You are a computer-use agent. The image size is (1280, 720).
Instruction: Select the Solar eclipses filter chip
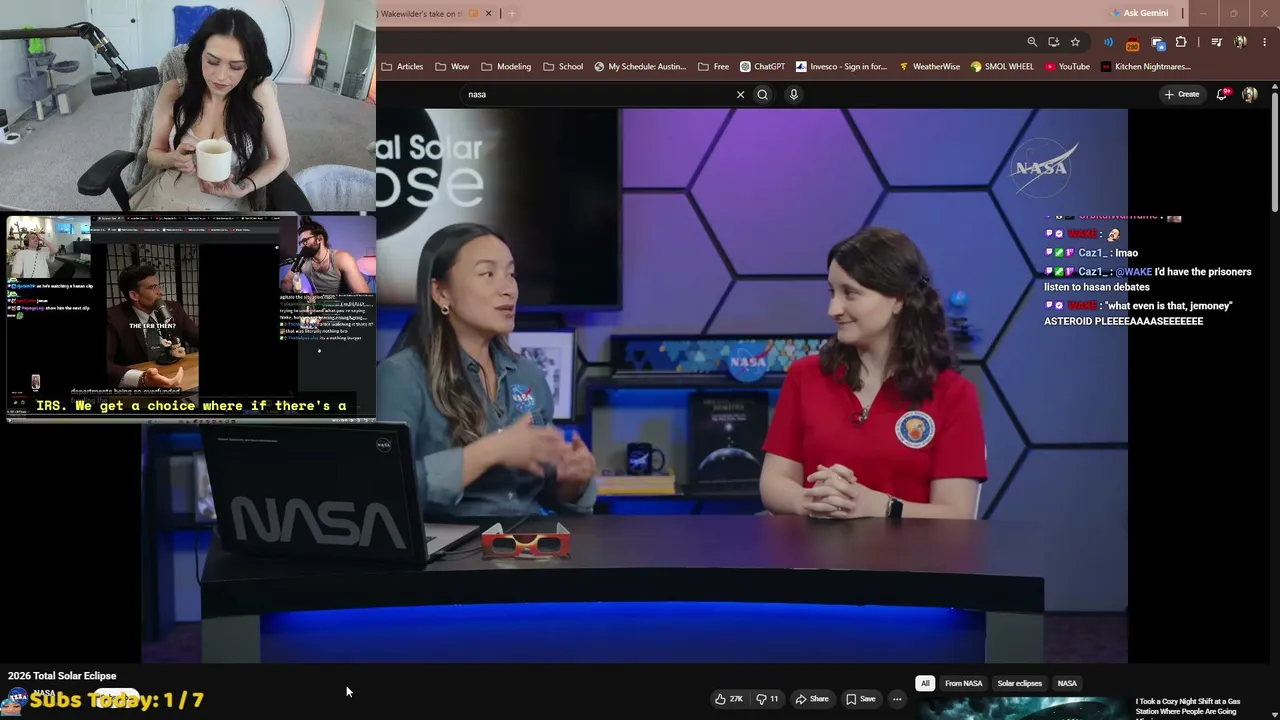(1020, 684)
